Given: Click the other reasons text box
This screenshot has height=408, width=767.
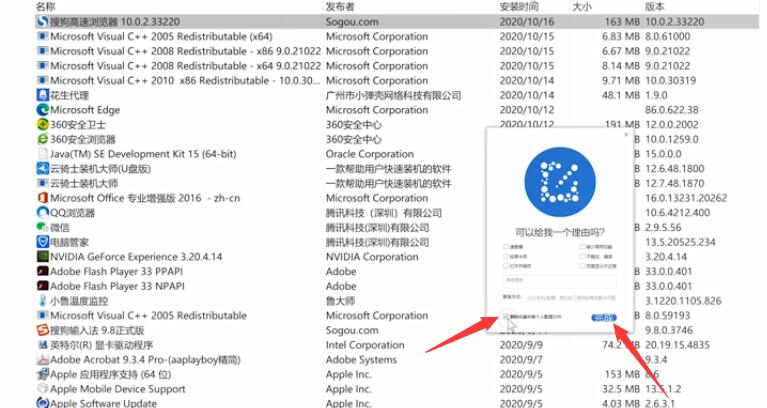Looking at the screenshot, I should click(x=560, y=282).
